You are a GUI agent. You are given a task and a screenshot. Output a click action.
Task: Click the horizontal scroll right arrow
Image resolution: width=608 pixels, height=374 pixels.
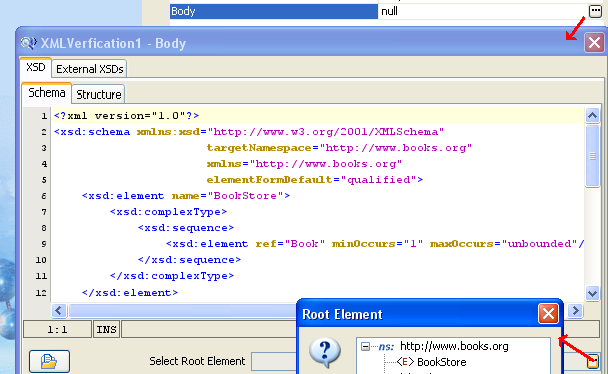click(x=575, y=310)
